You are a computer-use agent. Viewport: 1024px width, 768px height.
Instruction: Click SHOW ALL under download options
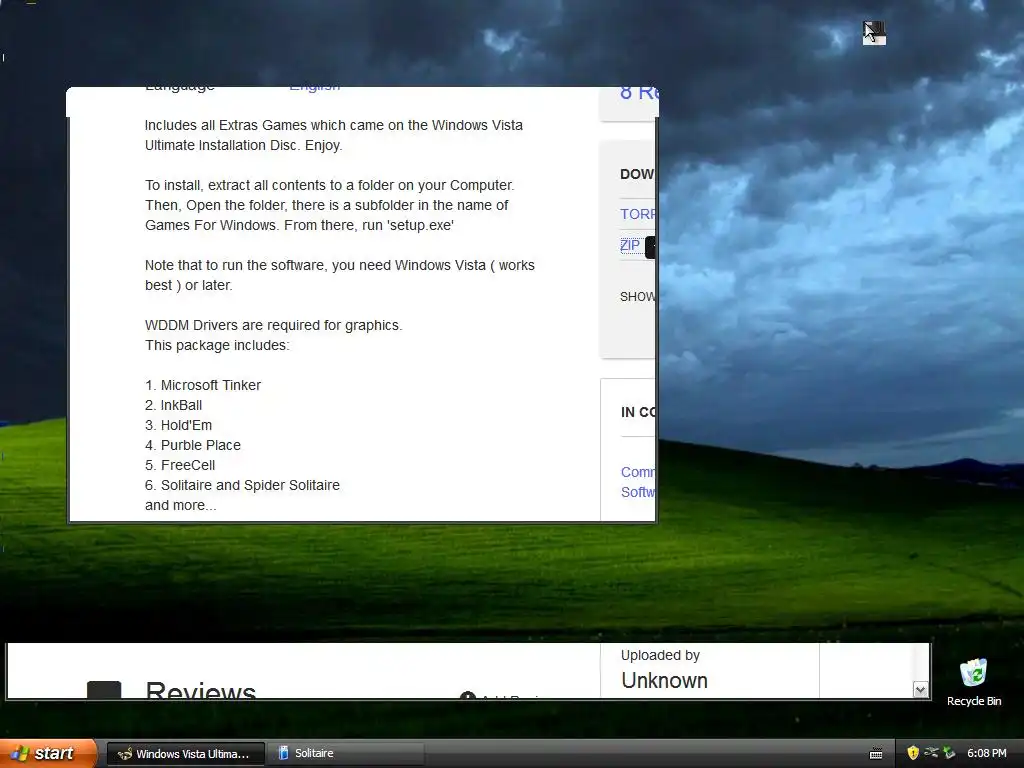point(637,296)
